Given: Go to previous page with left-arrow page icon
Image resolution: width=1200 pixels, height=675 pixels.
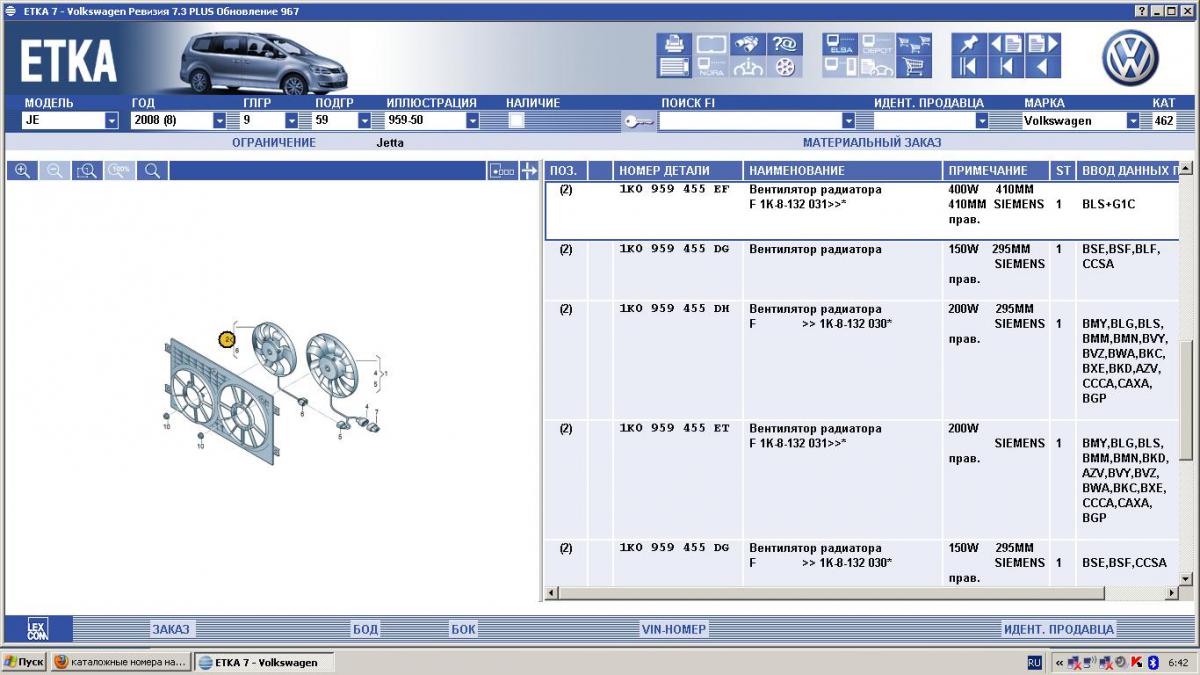Looking at the screenshot, I should tap(1006, 44).
